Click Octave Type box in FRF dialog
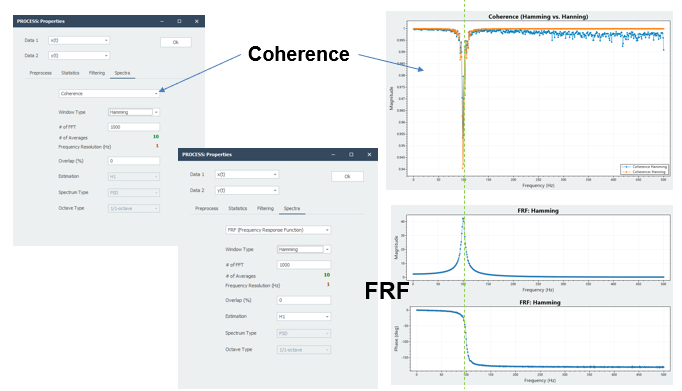Image resolution: width=682 pixels, height=391 pixels. (304, 350)
